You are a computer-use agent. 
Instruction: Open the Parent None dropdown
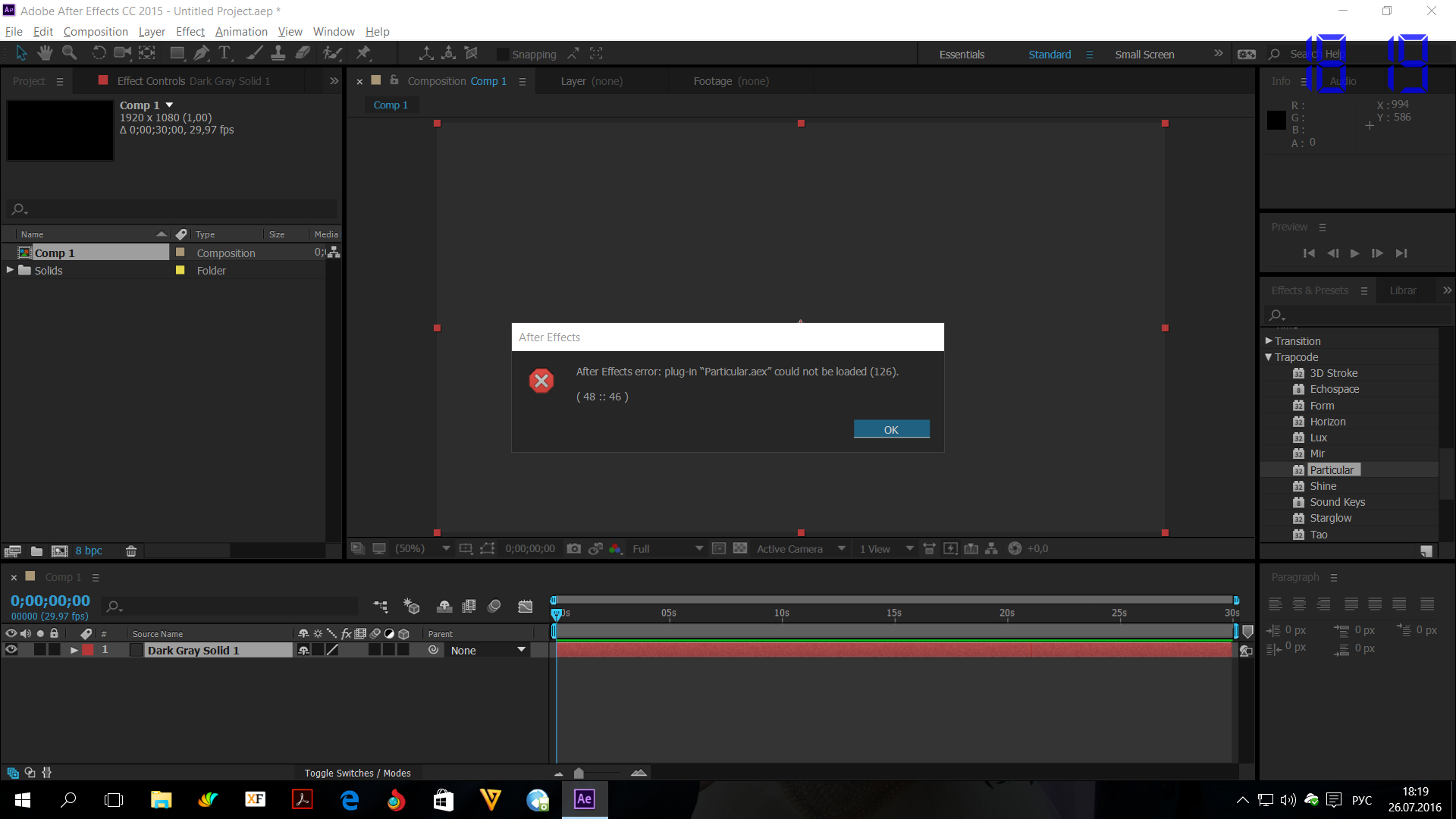[x=488, y=651]
